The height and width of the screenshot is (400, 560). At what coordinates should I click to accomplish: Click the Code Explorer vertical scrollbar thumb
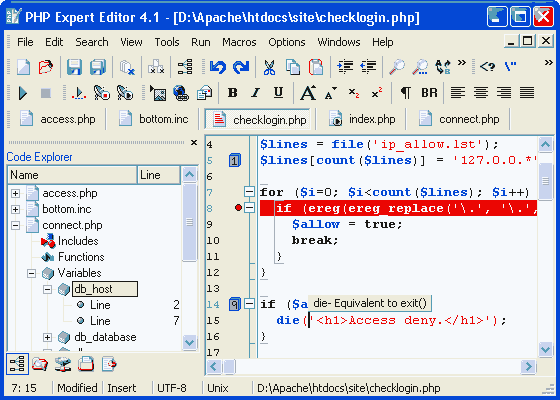[x=190, y=222]
